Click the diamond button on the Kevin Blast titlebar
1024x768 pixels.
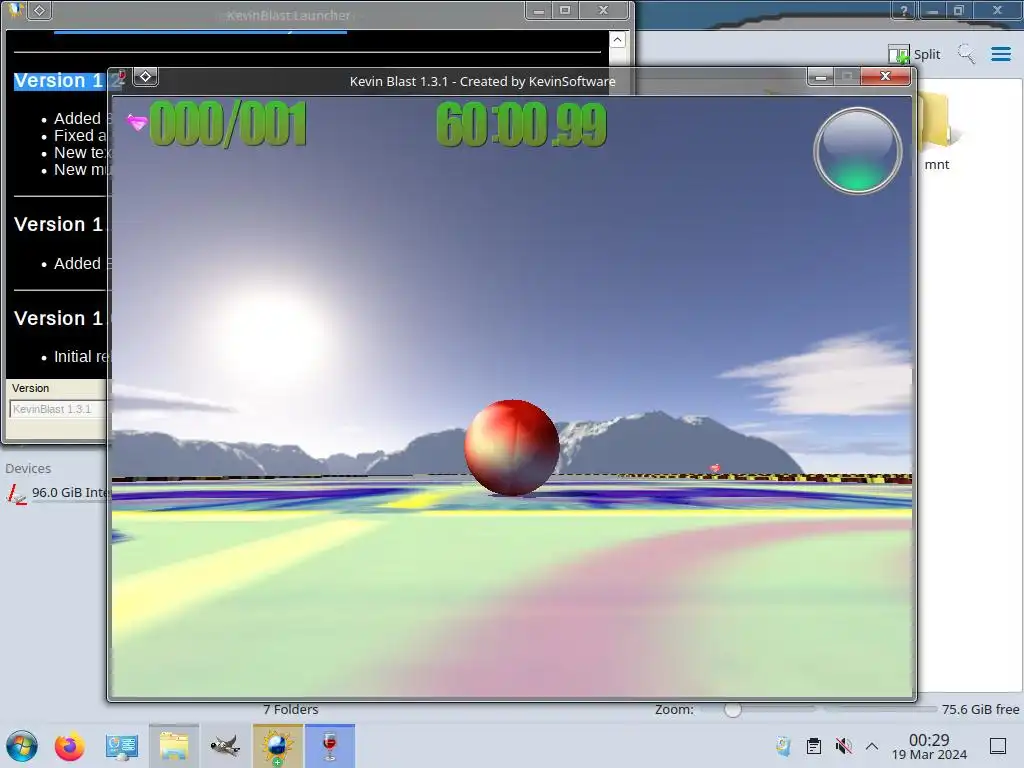(146, 77)
